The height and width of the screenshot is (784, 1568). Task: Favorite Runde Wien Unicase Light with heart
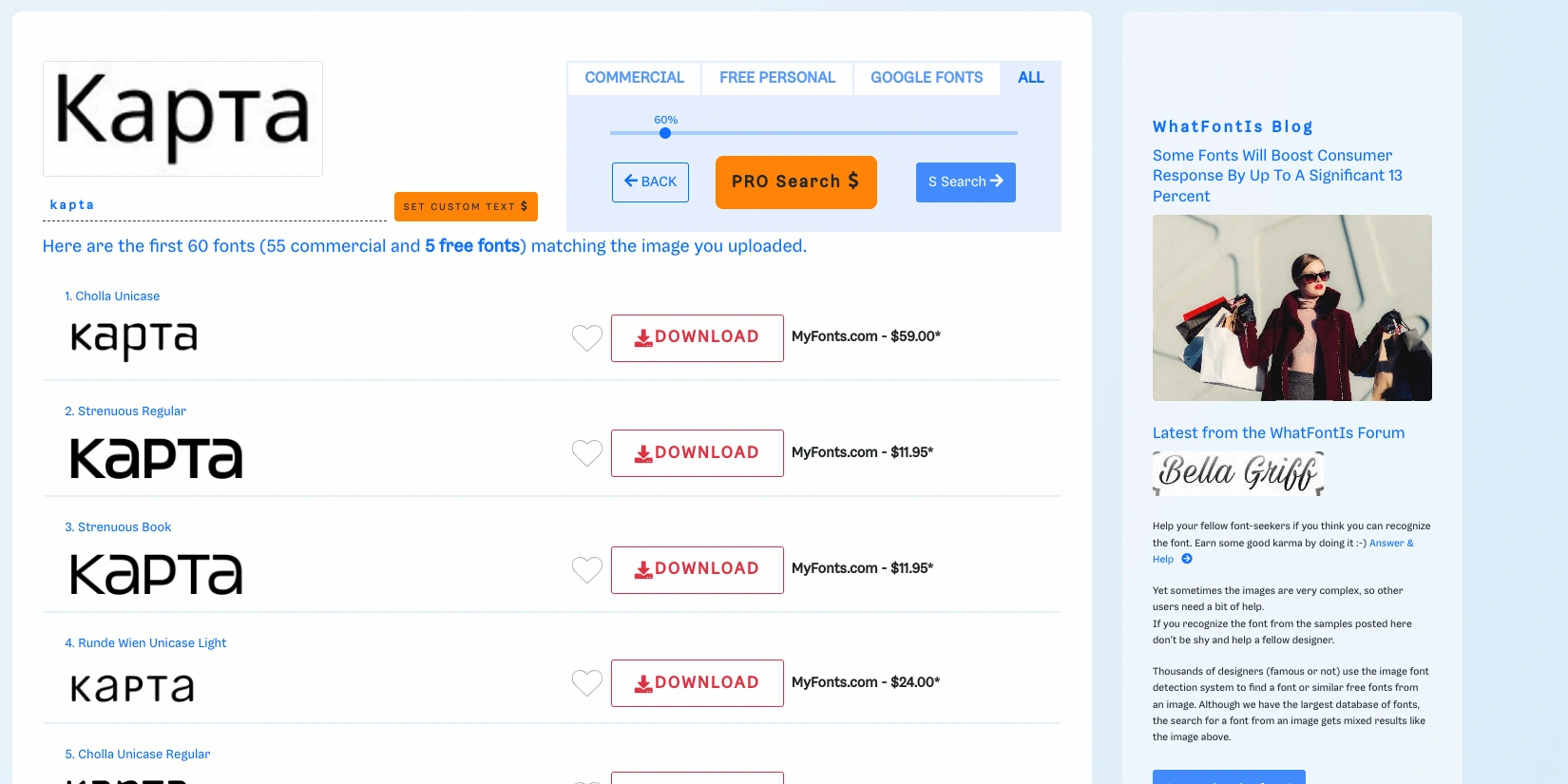point(586,683)
